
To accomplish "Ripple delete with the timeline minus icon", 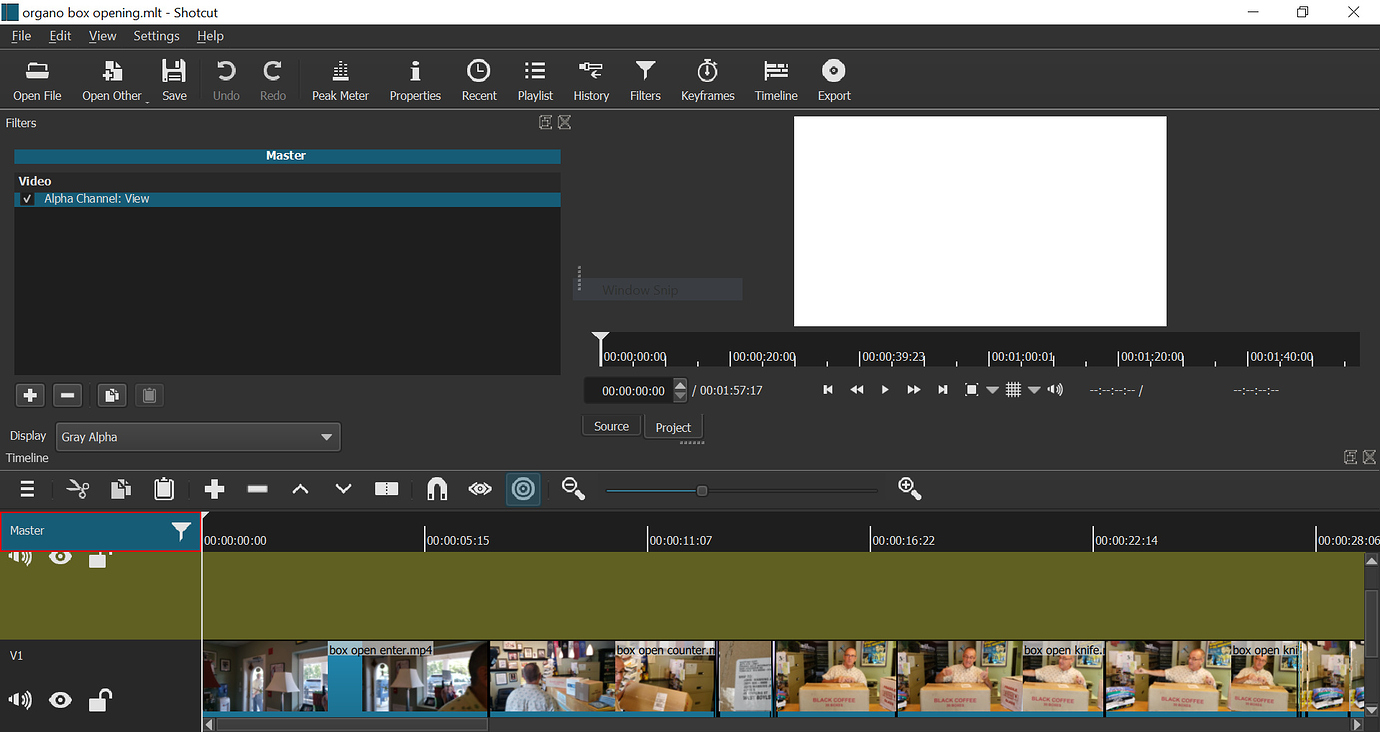I will click(x=257, y=489).
